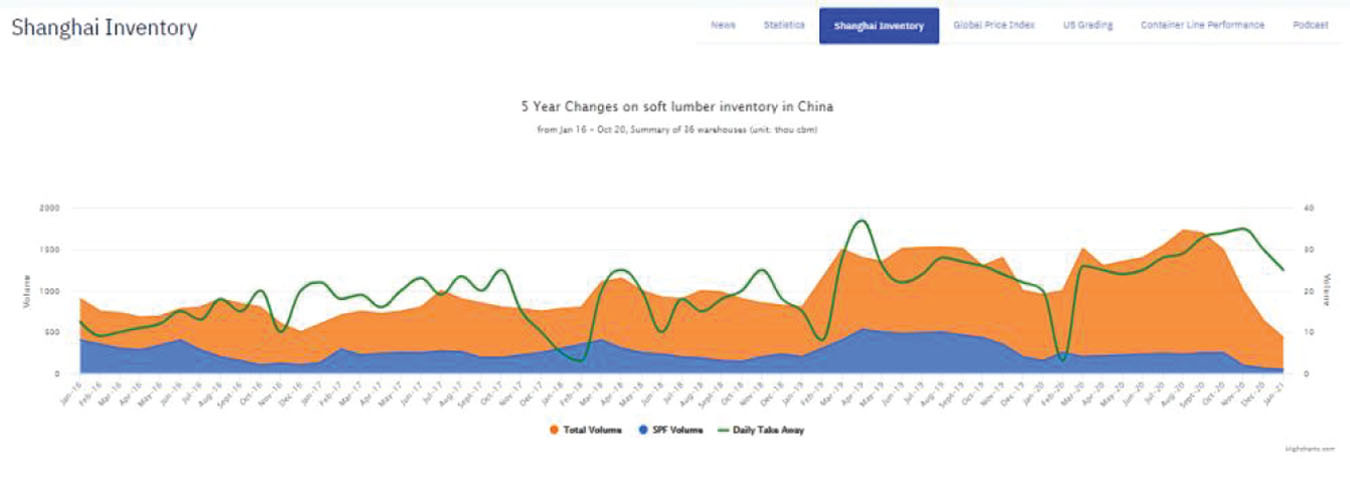The width and height of the screenshot is (1350, 490).
Task: Go to the US Grading tab
Action: coord(1088,26)
